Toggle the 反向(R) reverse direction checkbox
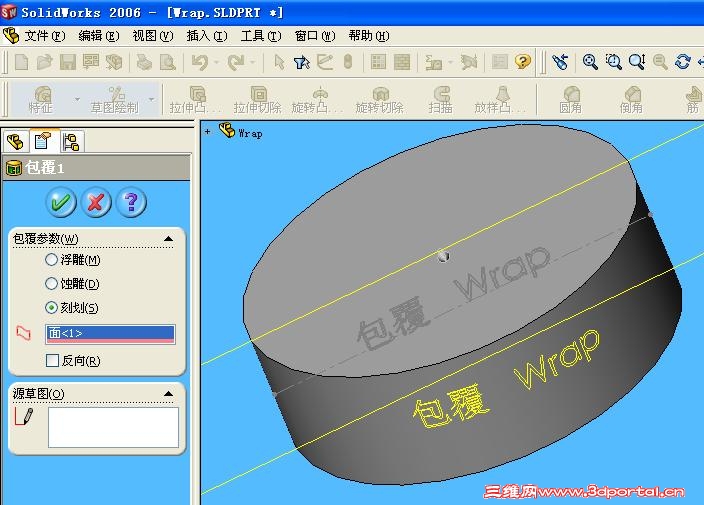Screen dimensions: 704x505 (x=53, y=360)
